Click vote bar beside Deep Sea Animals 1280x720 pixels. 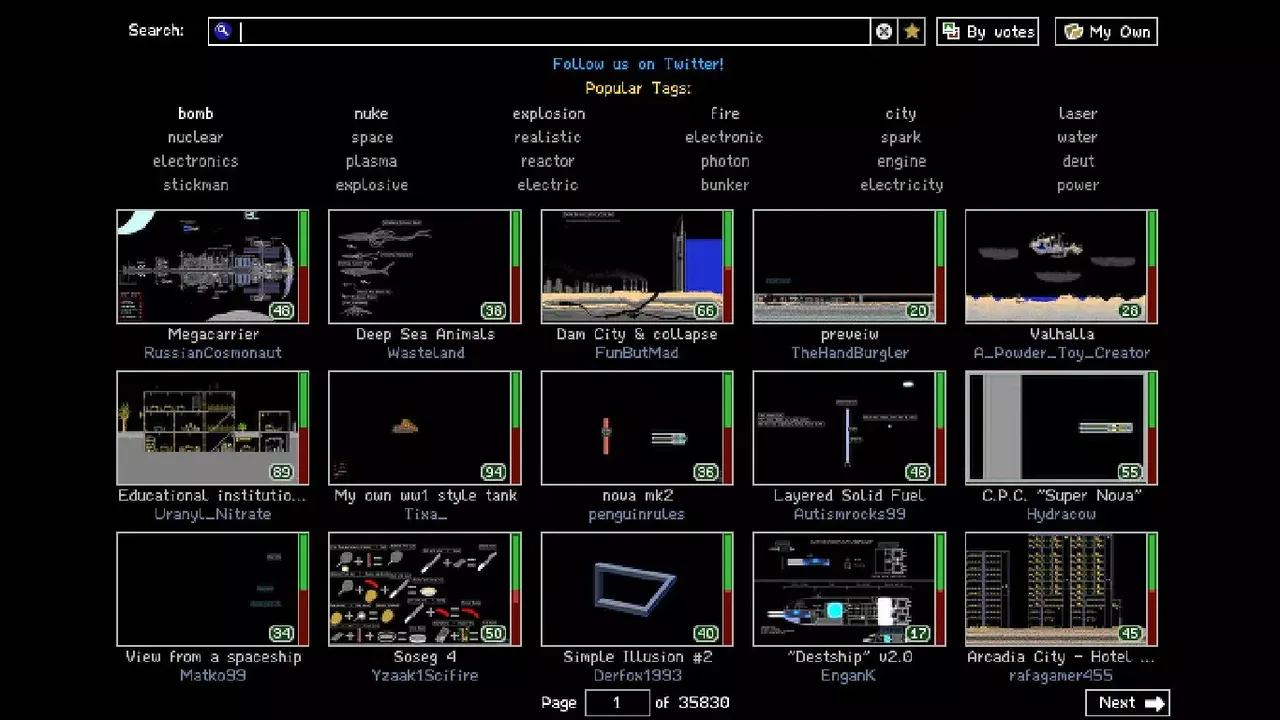coord(516,266)
